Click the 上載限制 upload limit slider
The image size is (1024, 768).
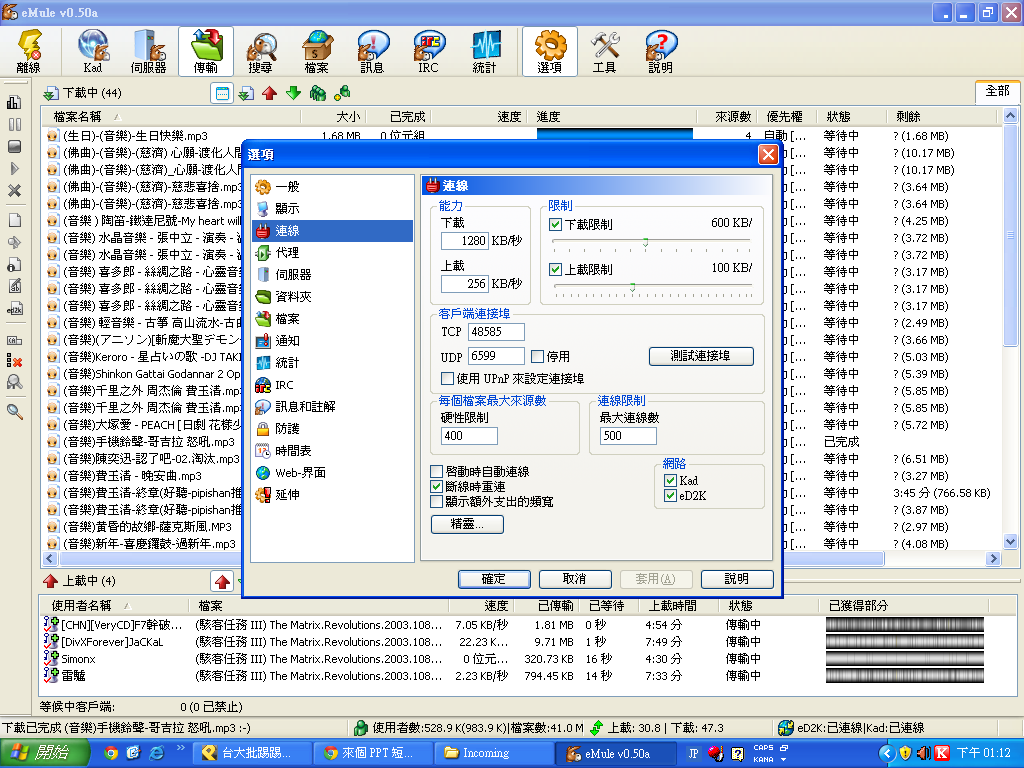click(x=650, y=286)
